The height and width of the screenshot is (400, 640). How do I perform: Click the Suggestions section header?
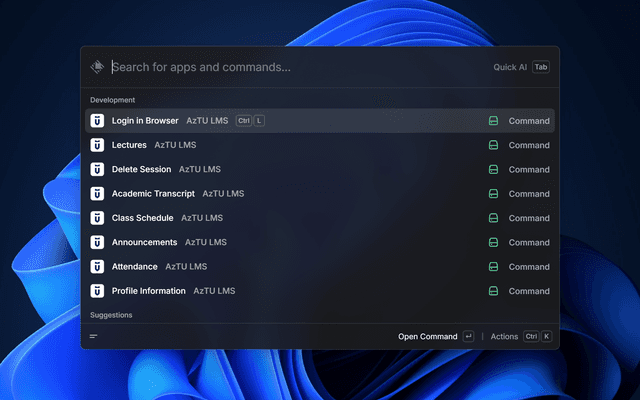111,315
